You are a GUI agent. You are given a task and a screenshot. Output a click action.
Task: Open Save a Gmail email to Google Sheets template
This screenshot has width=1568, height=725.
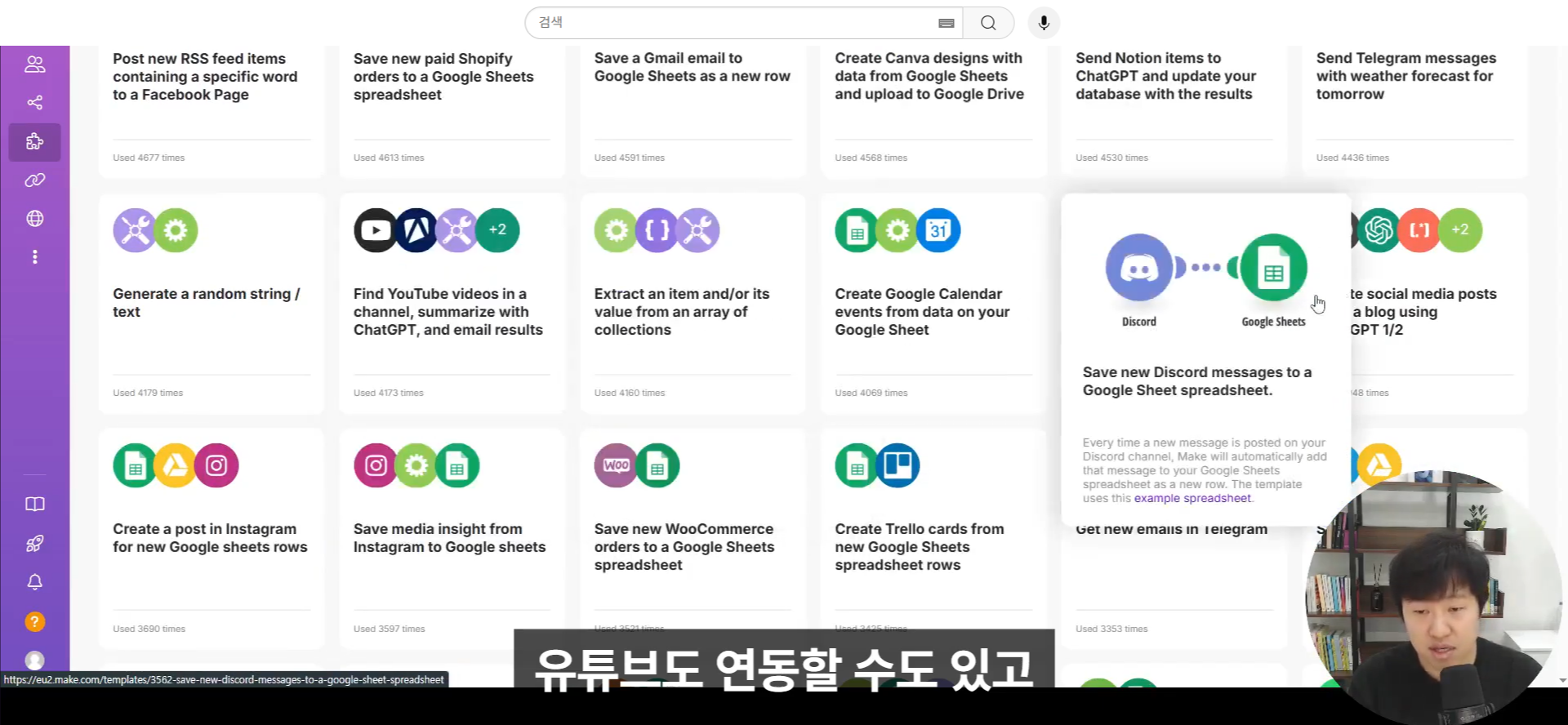click(x=693, y=67)
